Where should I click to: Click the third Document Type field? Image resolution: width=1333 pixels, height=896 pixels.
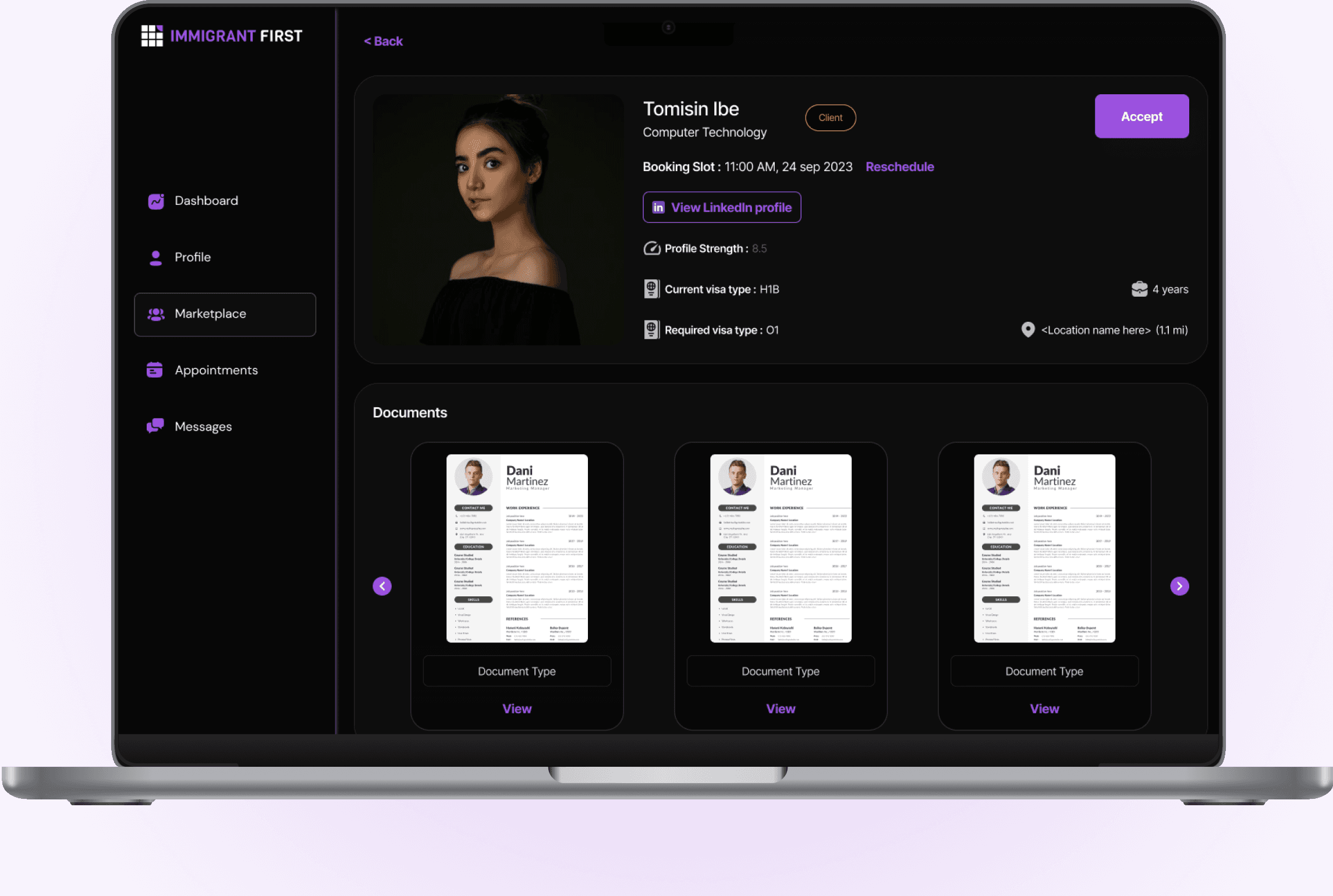[x=1044, y=671]
